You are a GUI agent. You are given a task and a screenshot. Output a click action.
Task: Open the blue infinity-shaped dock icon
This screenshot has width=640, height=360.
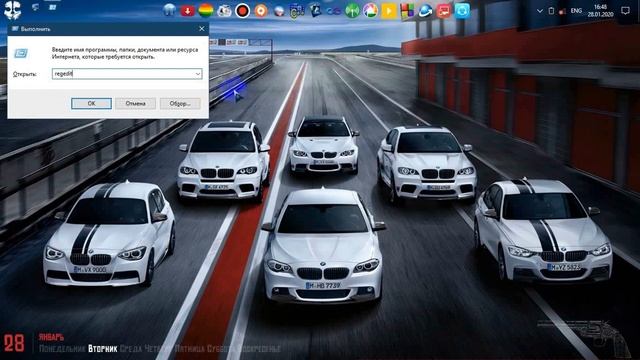tap(334, 11)
